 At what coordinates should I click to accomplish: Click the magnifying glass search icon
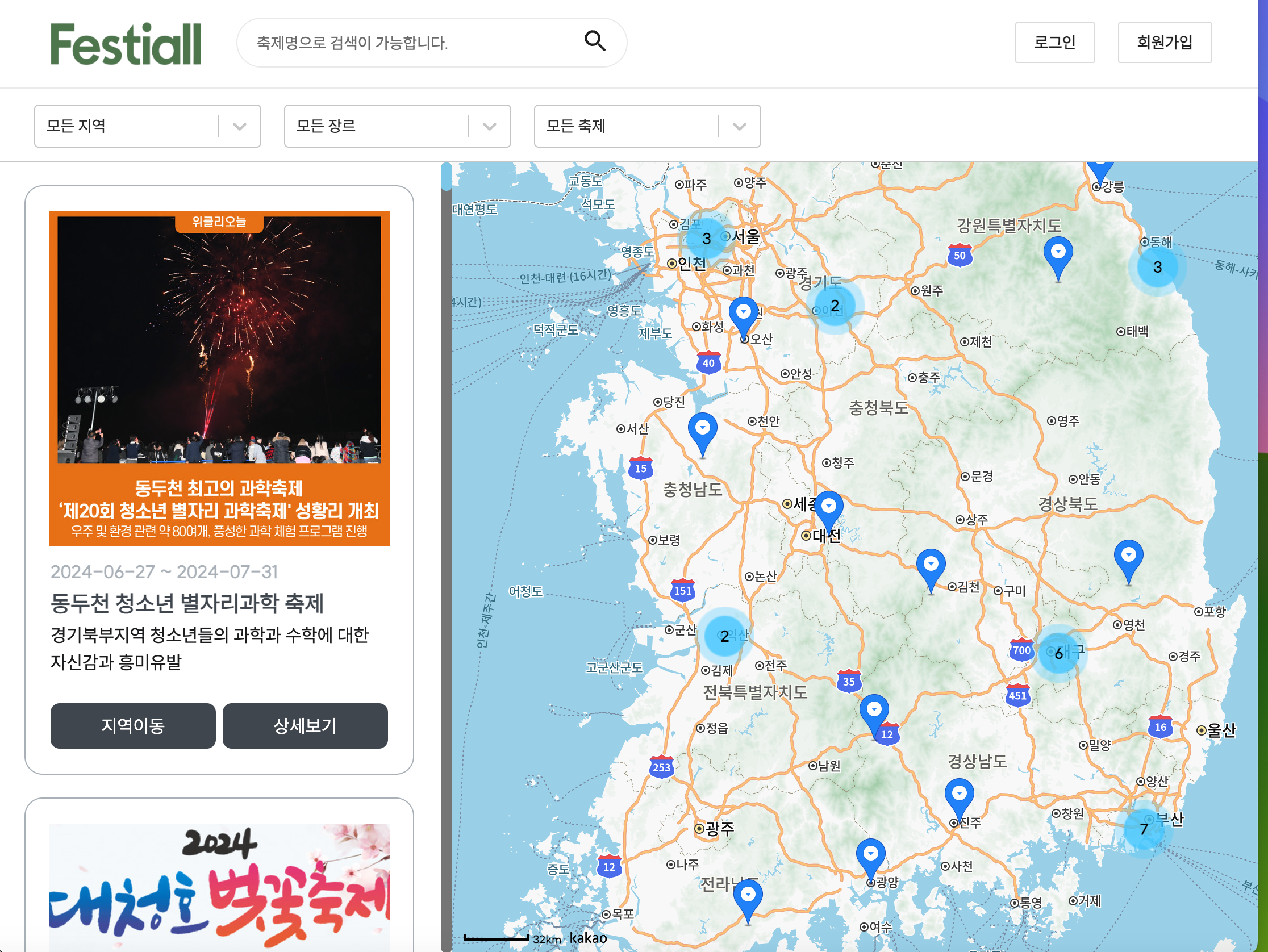point(594,41)
